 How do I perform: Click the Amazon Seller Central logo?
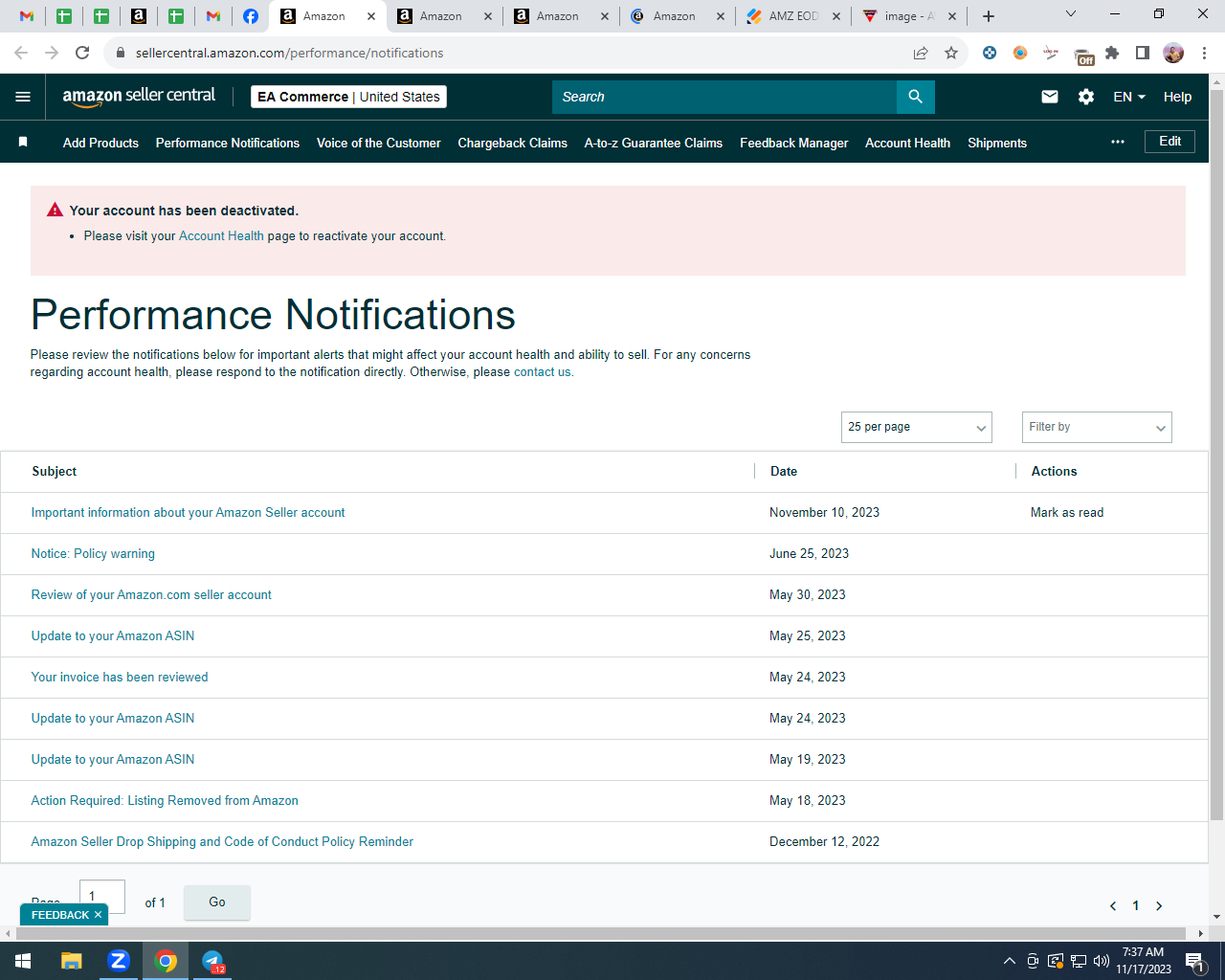139,96
